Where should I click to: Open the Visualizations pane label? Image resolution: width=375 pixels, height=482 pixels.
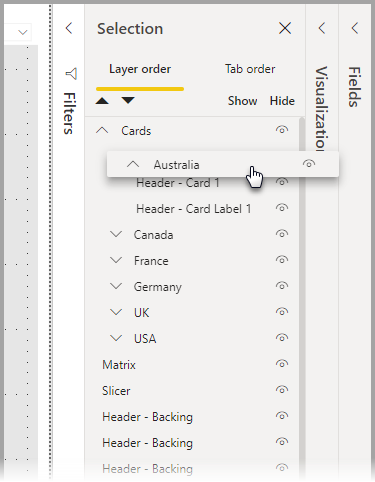point(322,109)
